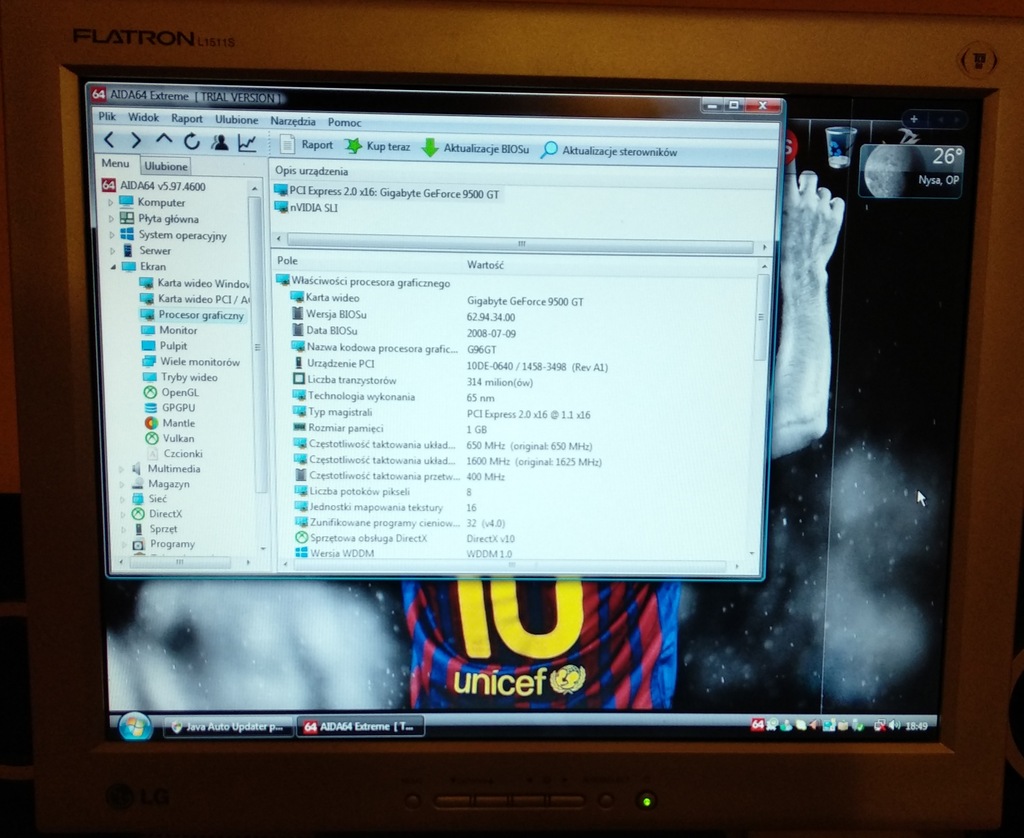
Task: Click the Sprzęt tree icon
Action: (138, 529)
